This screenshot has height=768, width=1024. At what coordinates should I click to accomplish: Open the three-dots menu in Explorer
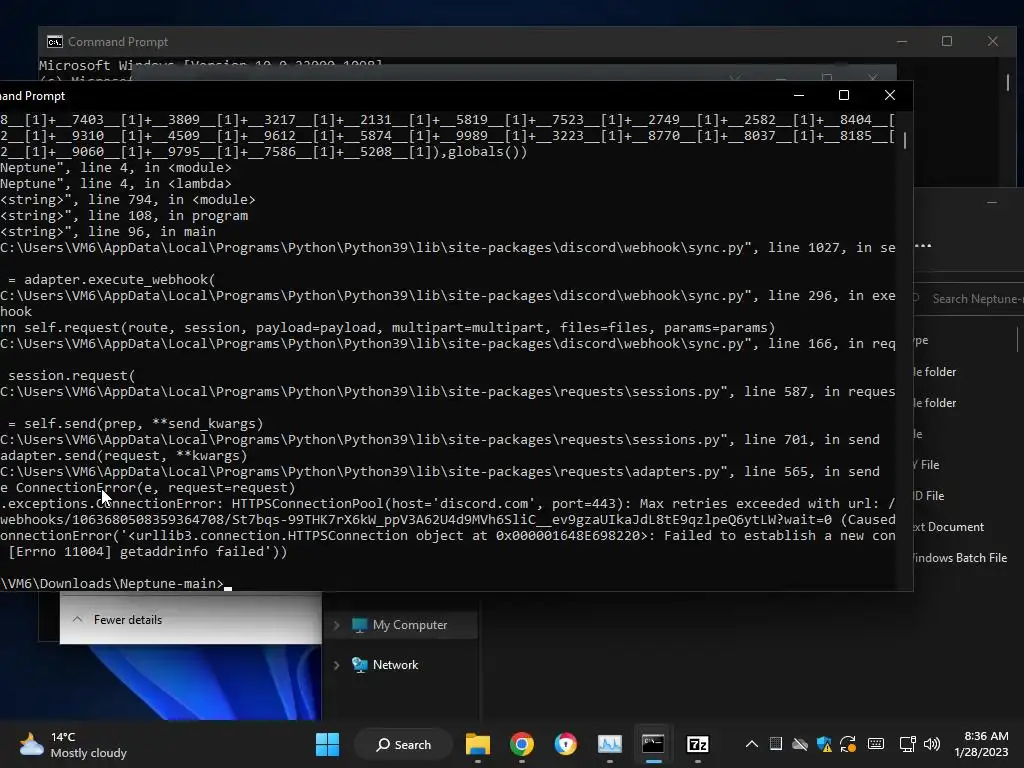point(923,246)
